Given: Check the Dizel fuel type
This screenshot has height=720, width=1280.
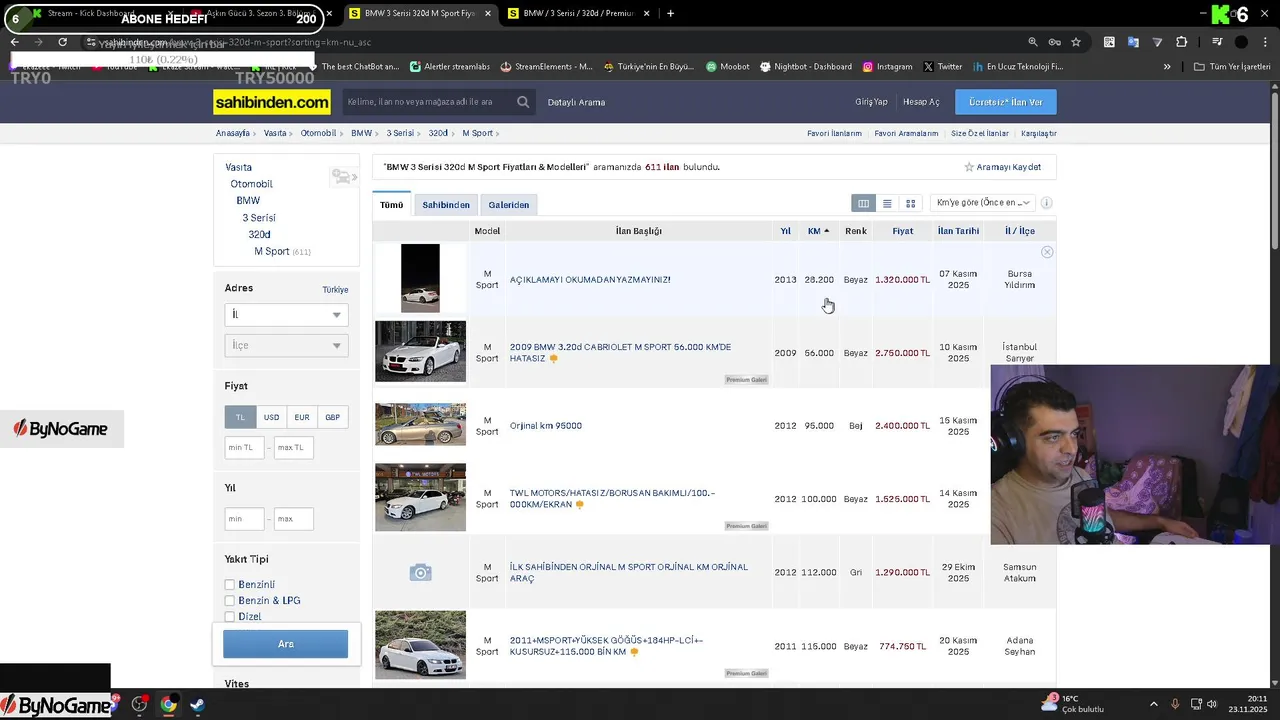Looking at the screenshot, I should point(230,617).
